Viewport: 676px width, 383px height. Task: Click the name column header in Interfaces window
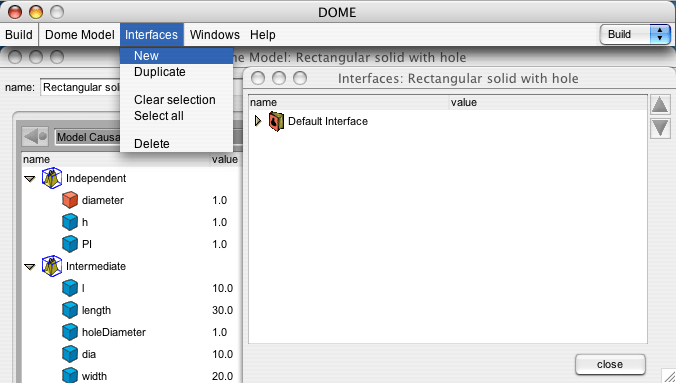click(x=349, y=102)
